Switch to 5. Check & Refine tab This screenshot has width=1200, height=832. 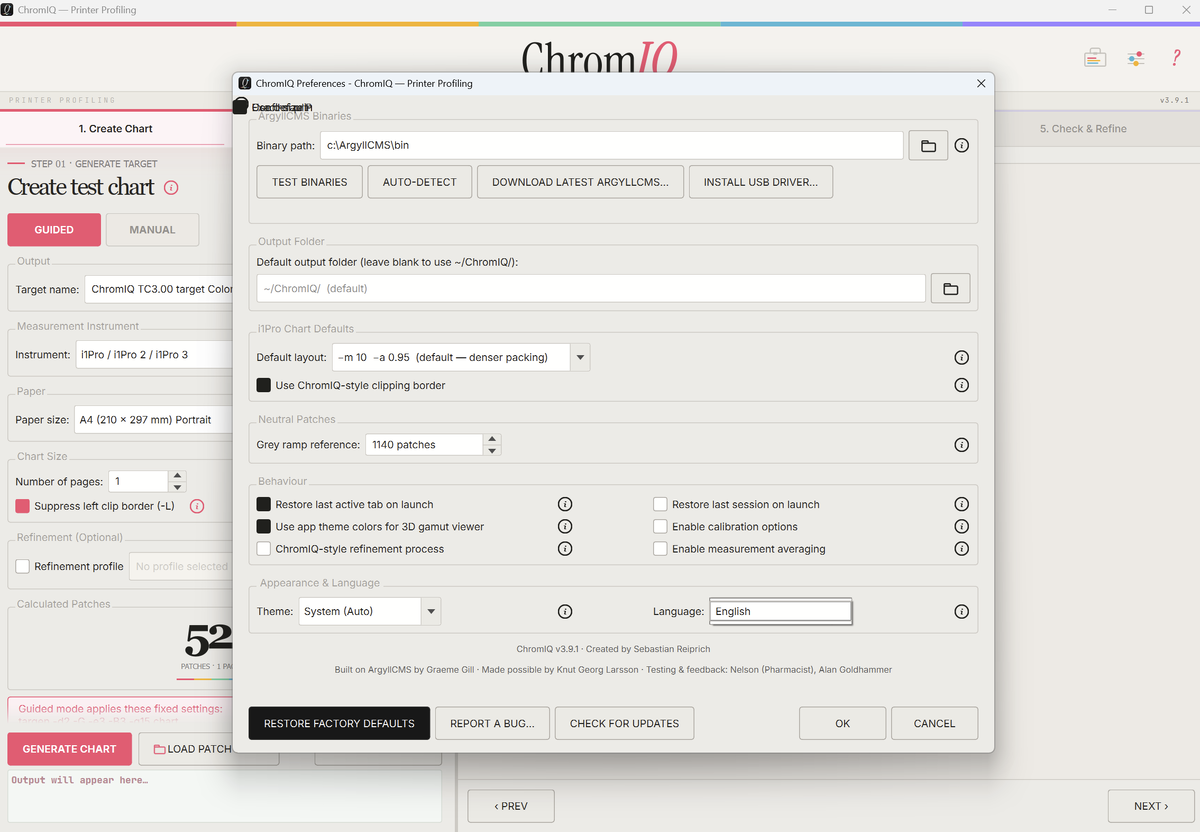tap(1082, 129)
